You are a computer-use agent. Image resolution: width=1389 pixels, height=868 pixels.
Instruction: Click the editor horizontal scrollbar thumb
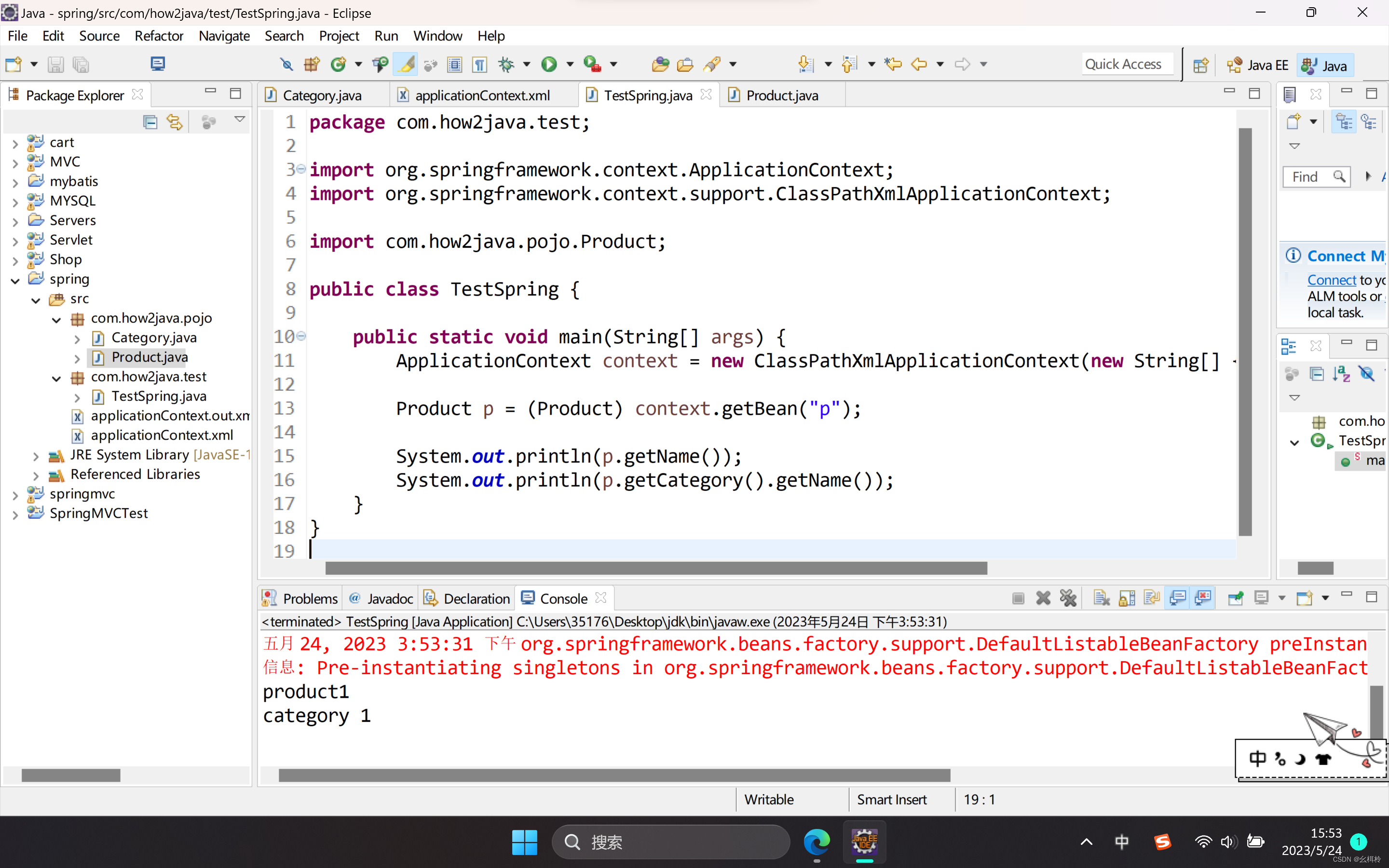pyautogui.click(x=655, y=569)
